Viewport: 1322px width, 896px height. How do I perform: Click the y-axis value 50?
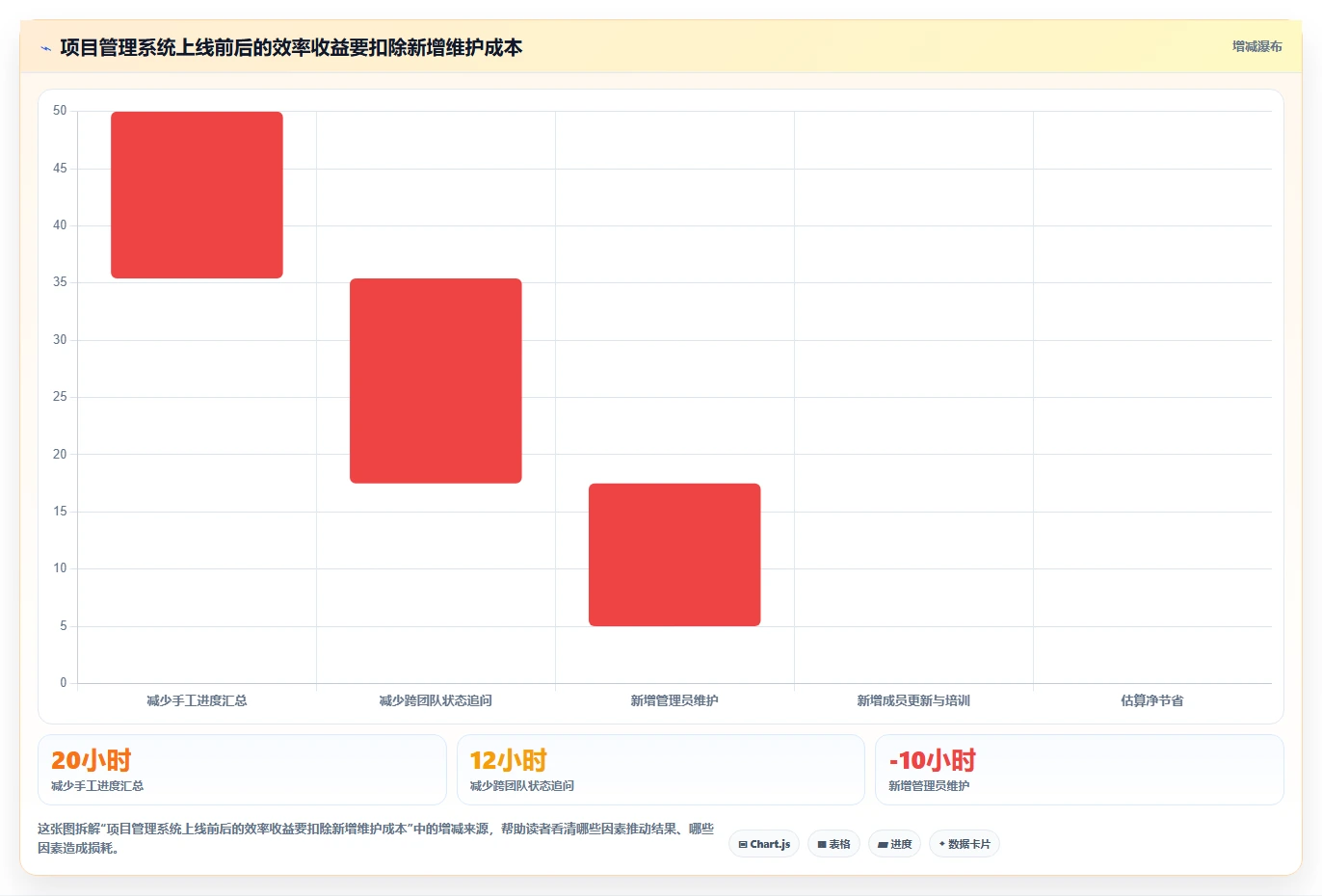point(60,111)
